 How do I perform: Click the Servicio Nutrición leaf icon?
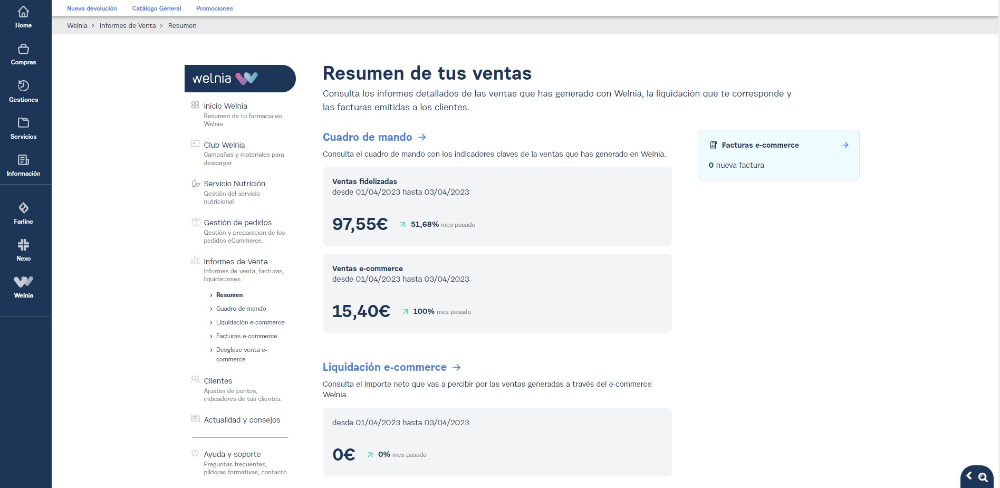pos(195,183)
